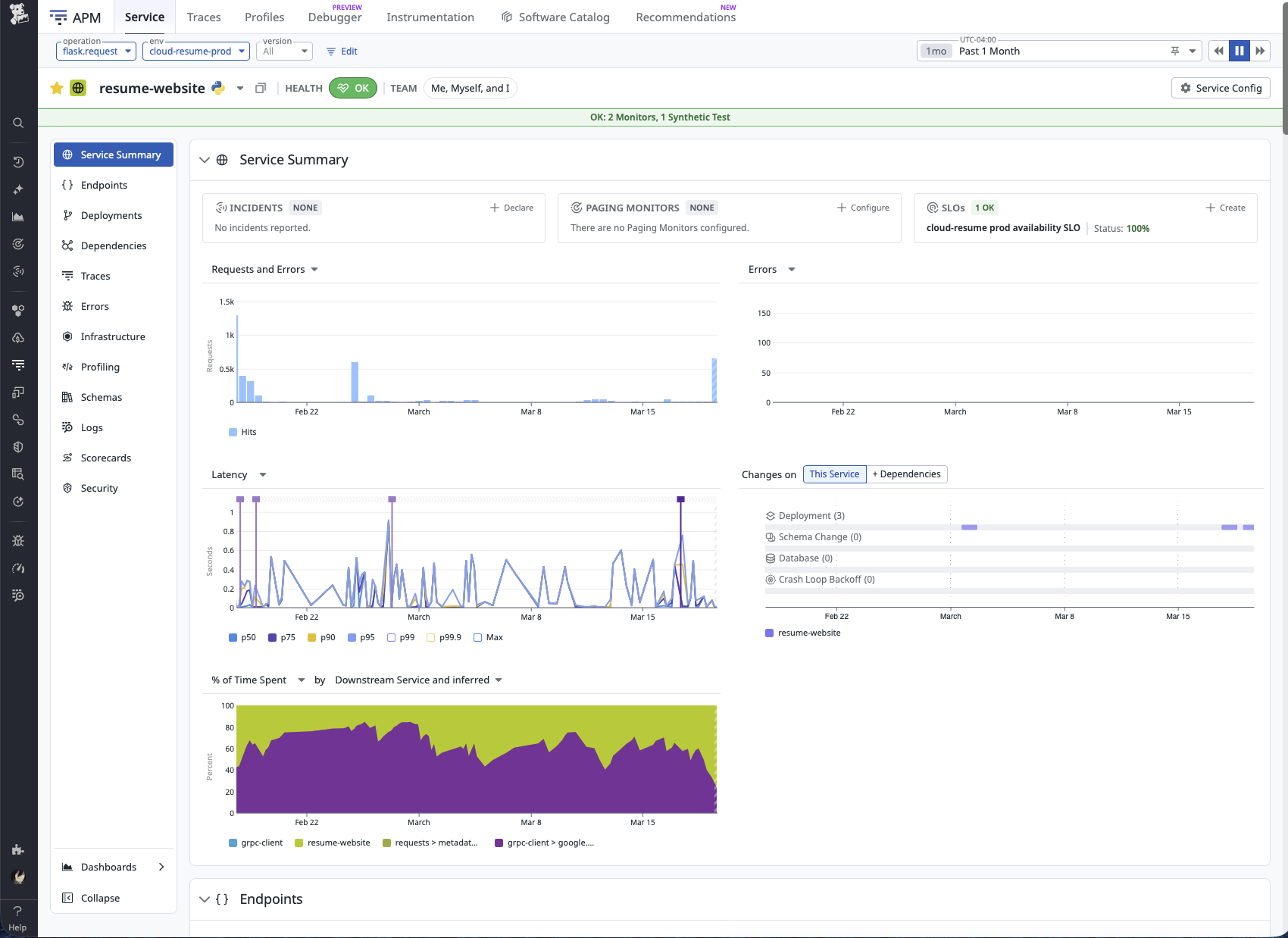Click Create next to SLOs
This screenshot has height=938, width=1288.
coord(1225,207)
